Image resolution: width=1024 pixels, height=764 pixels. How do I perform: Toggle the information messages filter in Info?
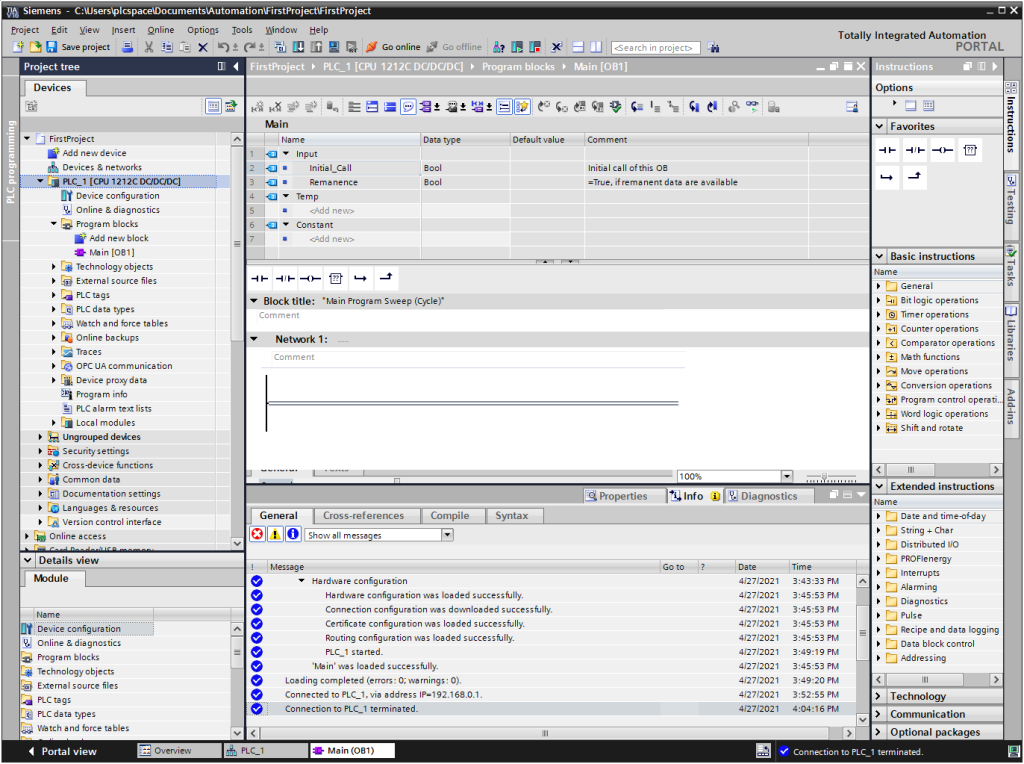coord(293,535)
